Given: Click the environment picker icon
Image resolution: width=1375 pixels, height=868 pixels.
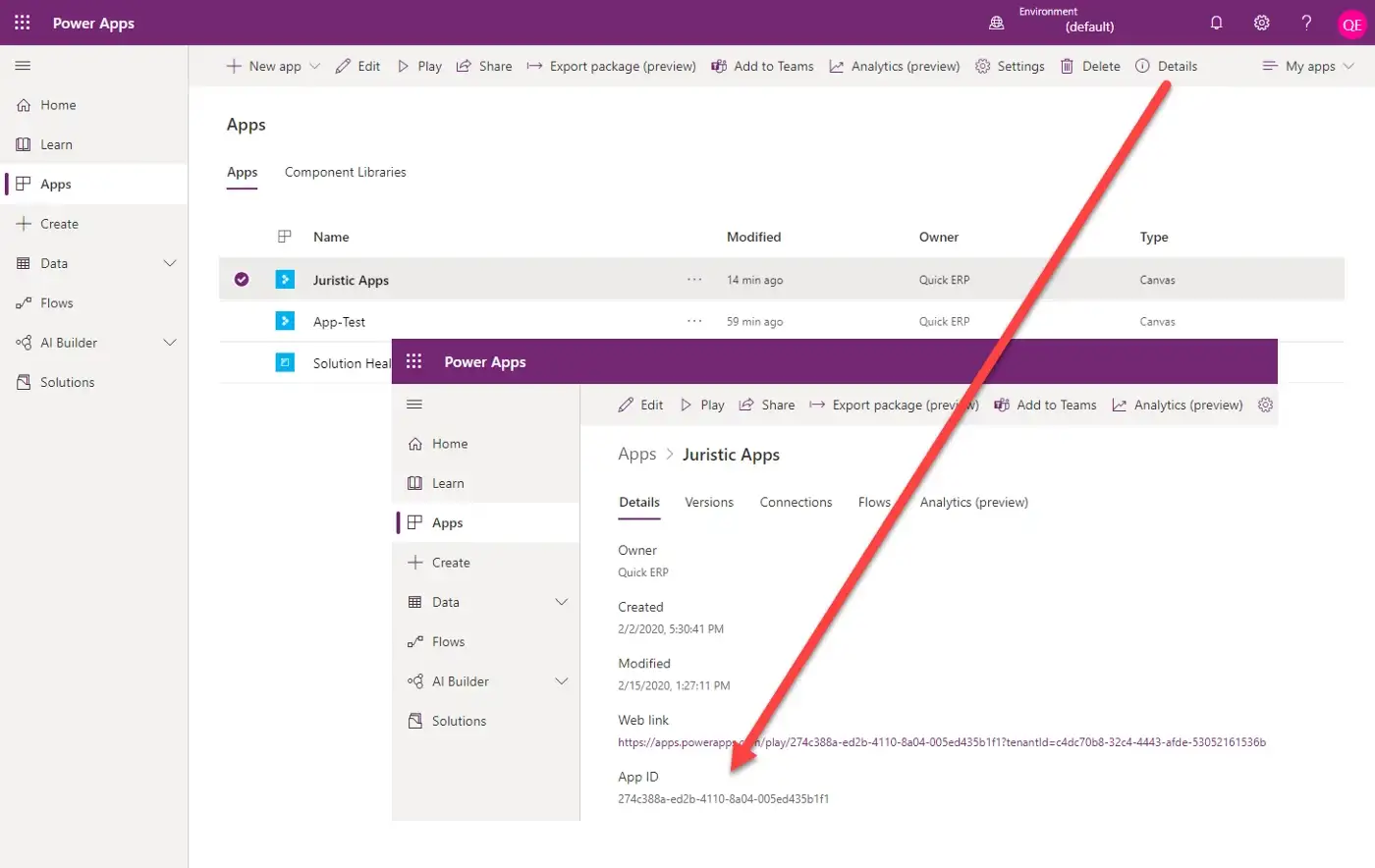Looking at the screenshot, I should (996, 23).
